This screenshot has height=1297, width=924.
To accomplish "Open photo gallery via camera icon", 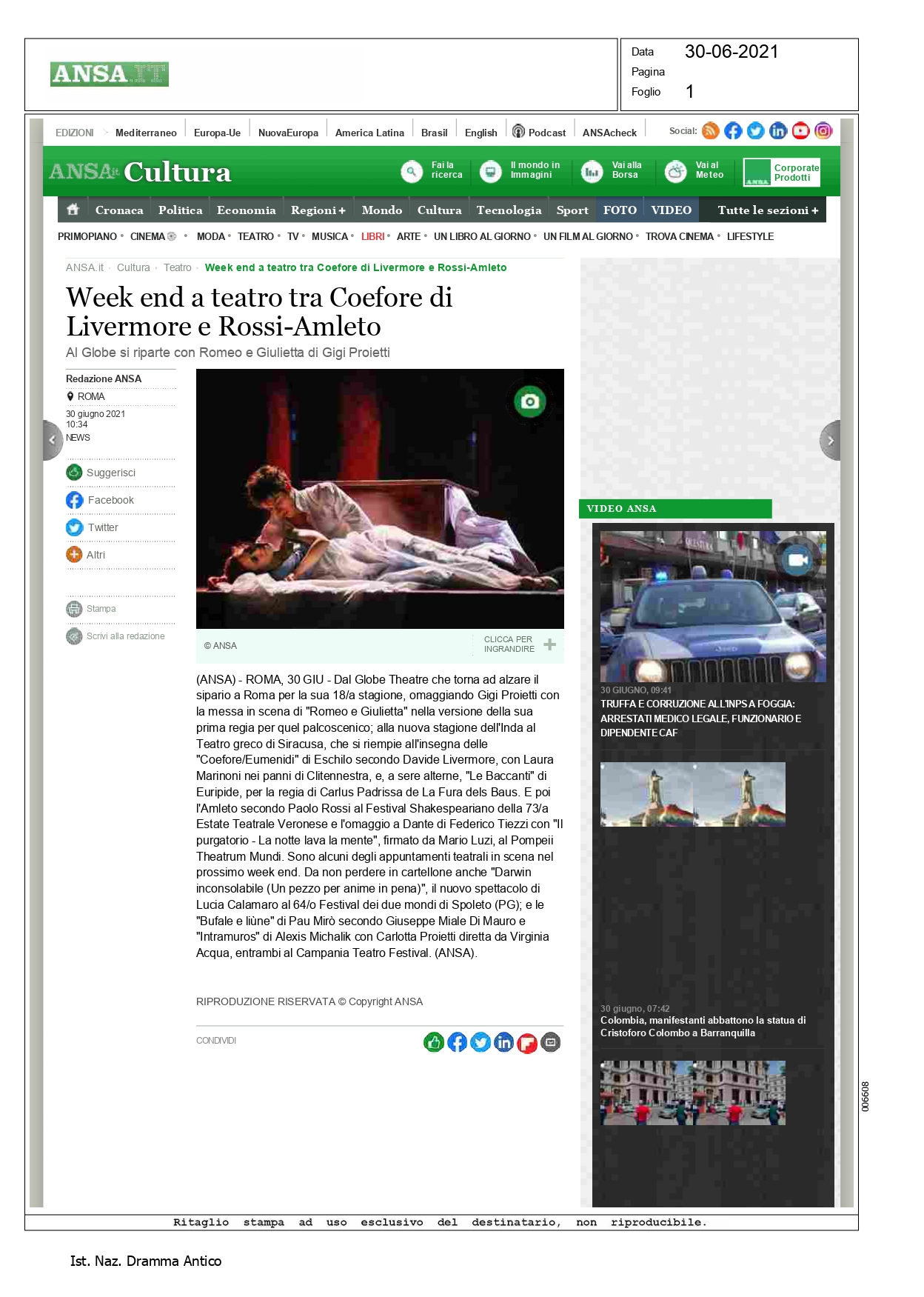I will (530, 401).
